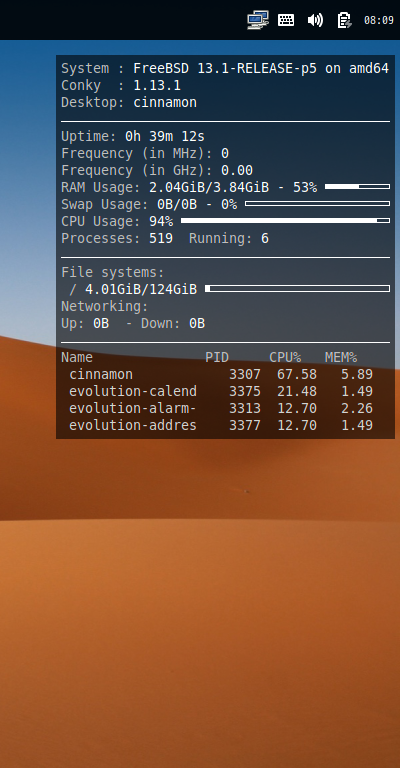Select the evolution-calend process row
Screen dimensions: 400x768
[221, 391]
